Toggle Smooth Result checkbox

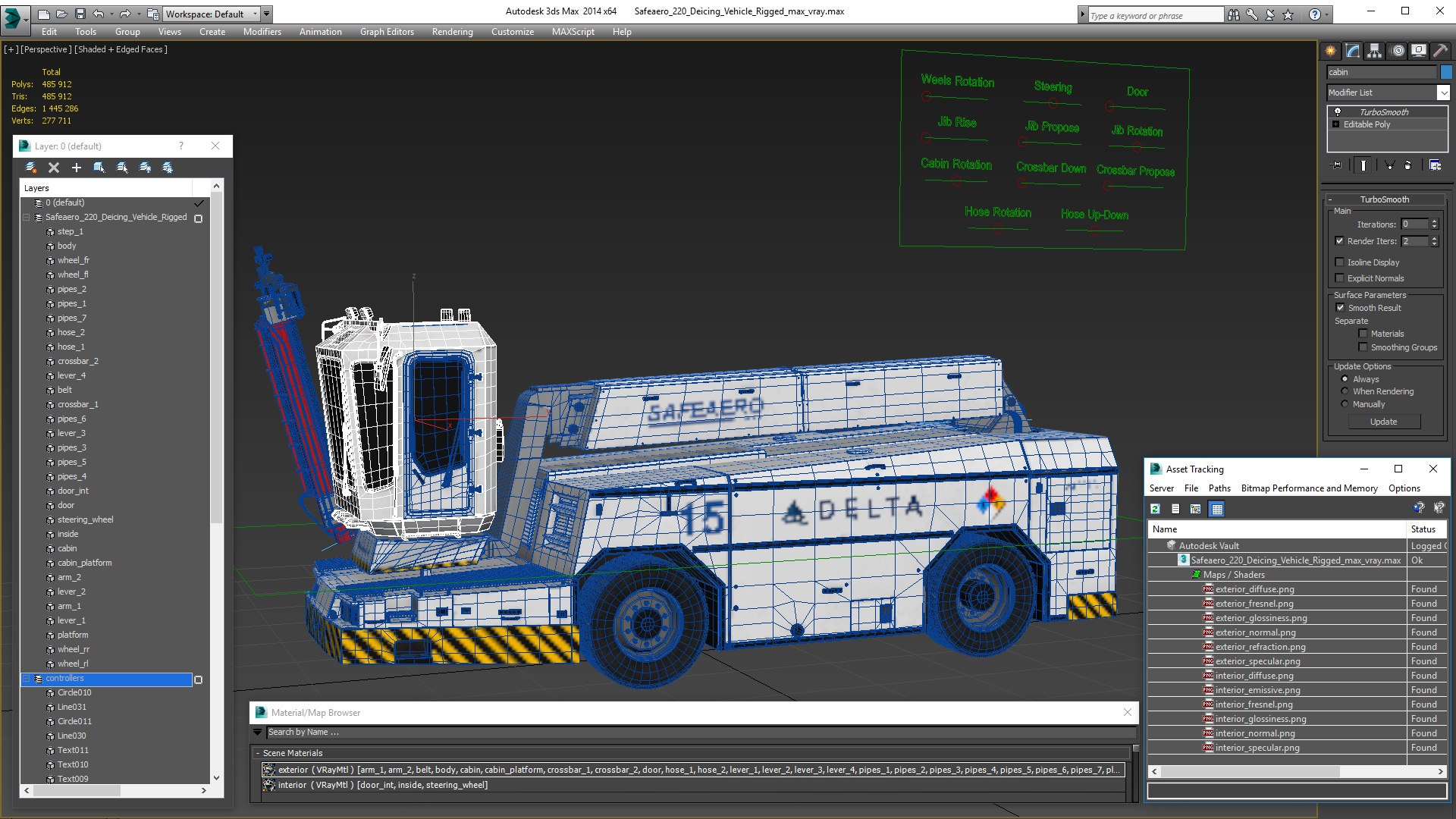(x=1340, y=307)
